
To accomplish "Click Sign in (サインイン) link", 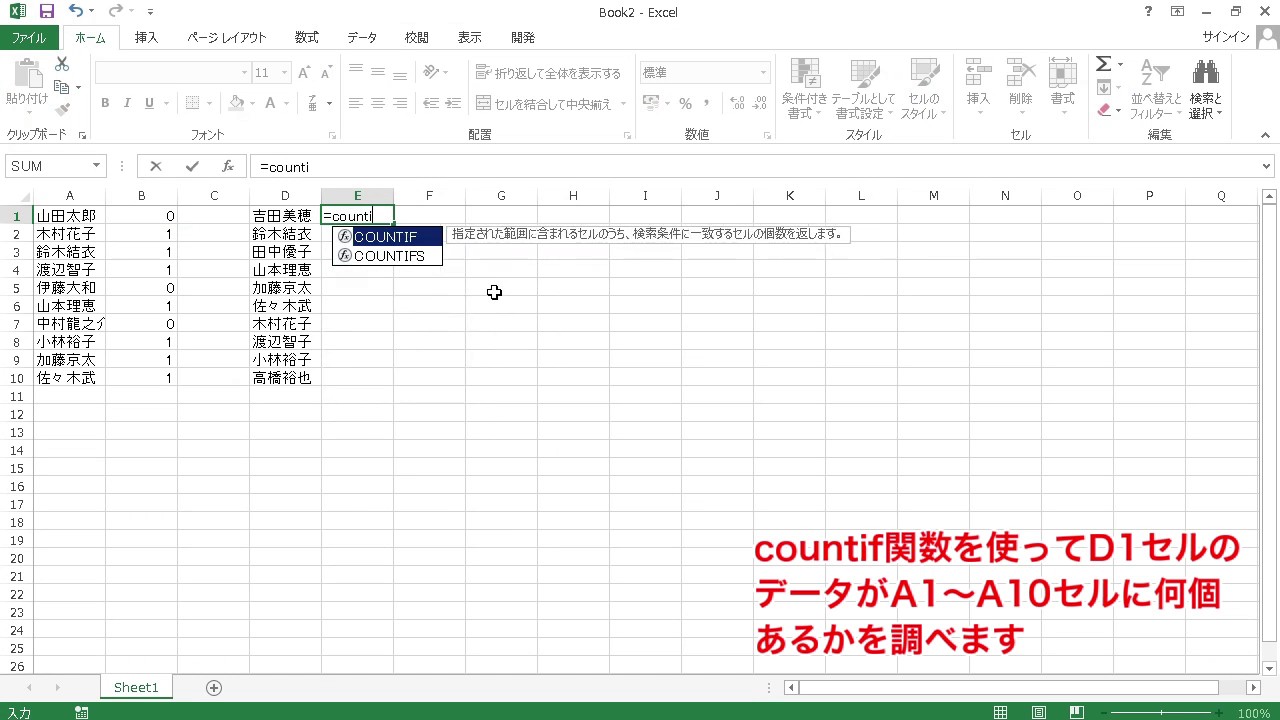I will [1226, 37].
